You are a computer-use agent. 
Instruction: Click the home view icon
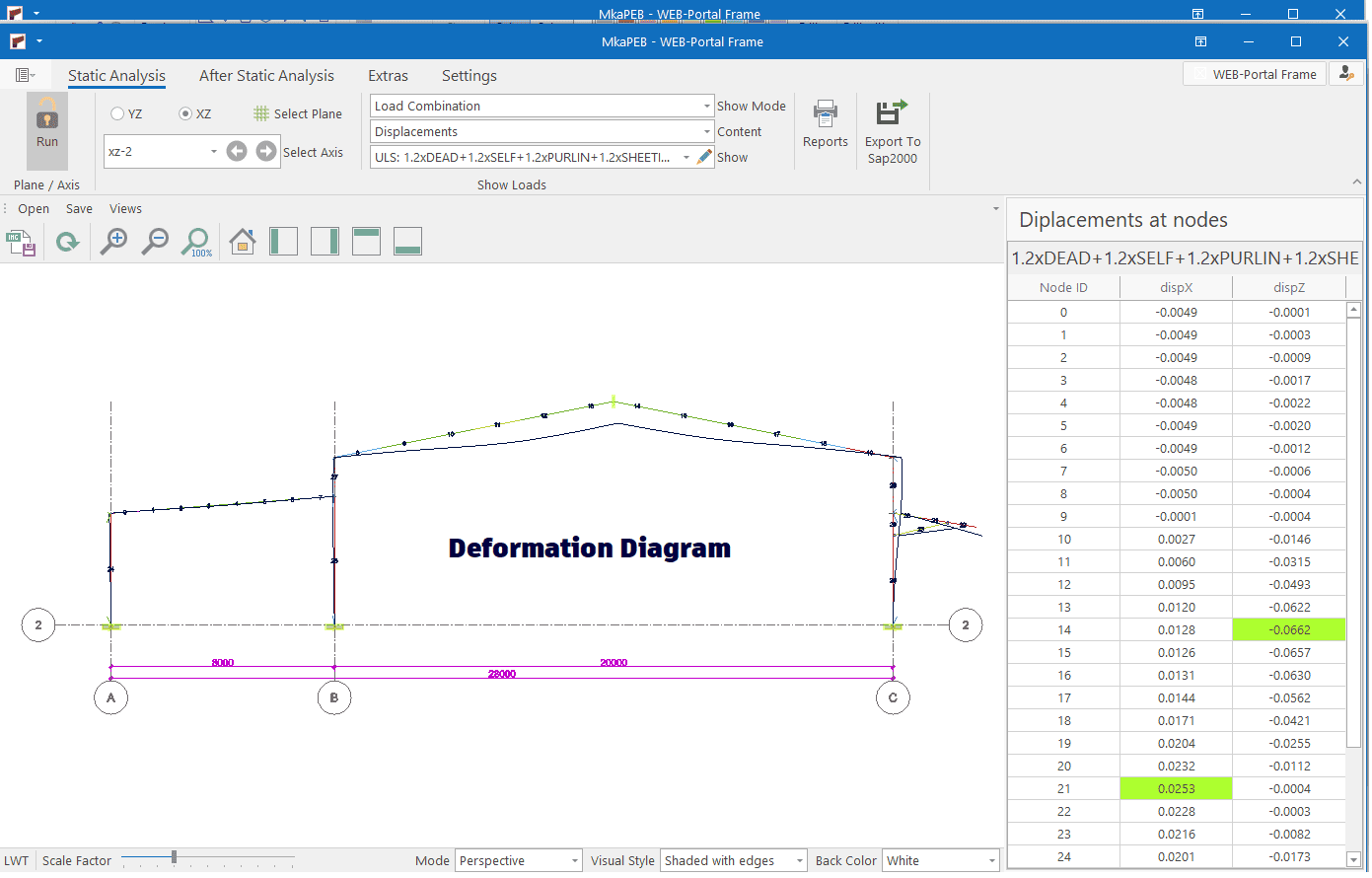click(242, 241)
